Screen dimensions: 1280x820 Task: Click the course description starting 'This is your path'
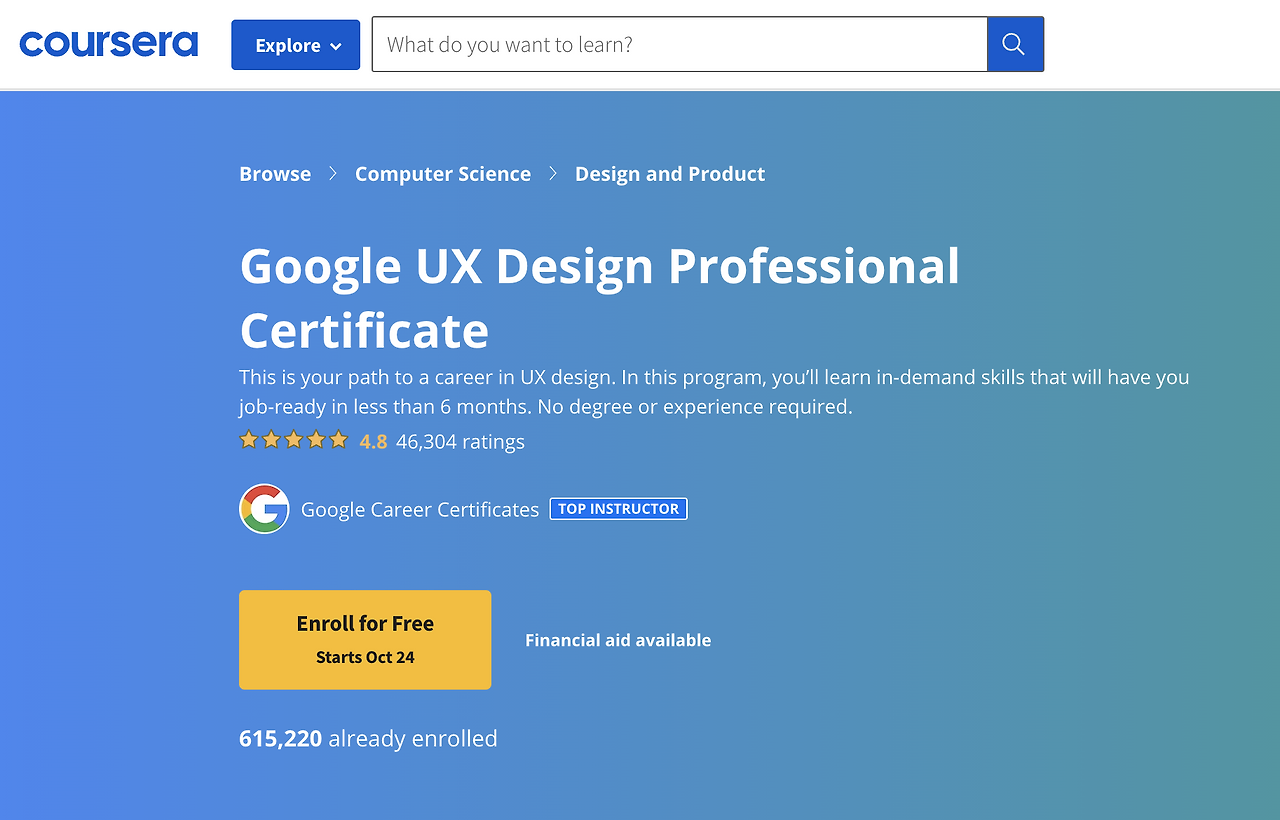point(714,392)
